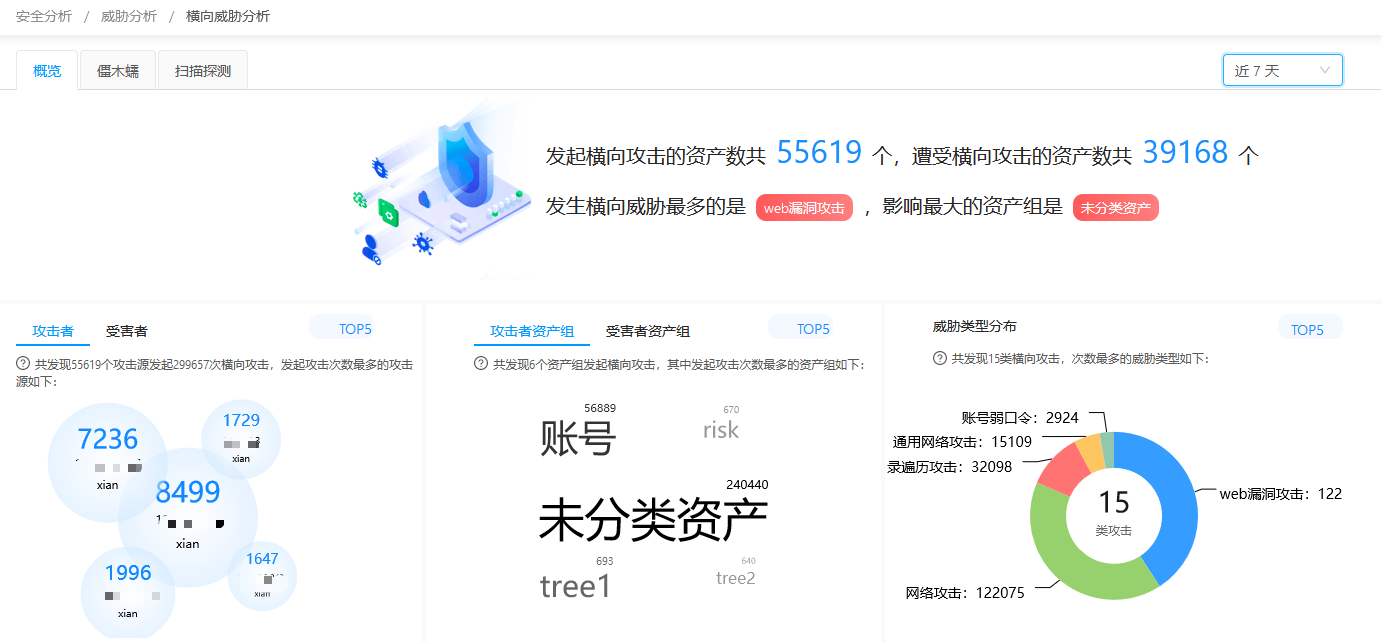Screen dimensions: 1381x642
Task: Expand the time filter chevron arrow
Action: [1324, 70]
